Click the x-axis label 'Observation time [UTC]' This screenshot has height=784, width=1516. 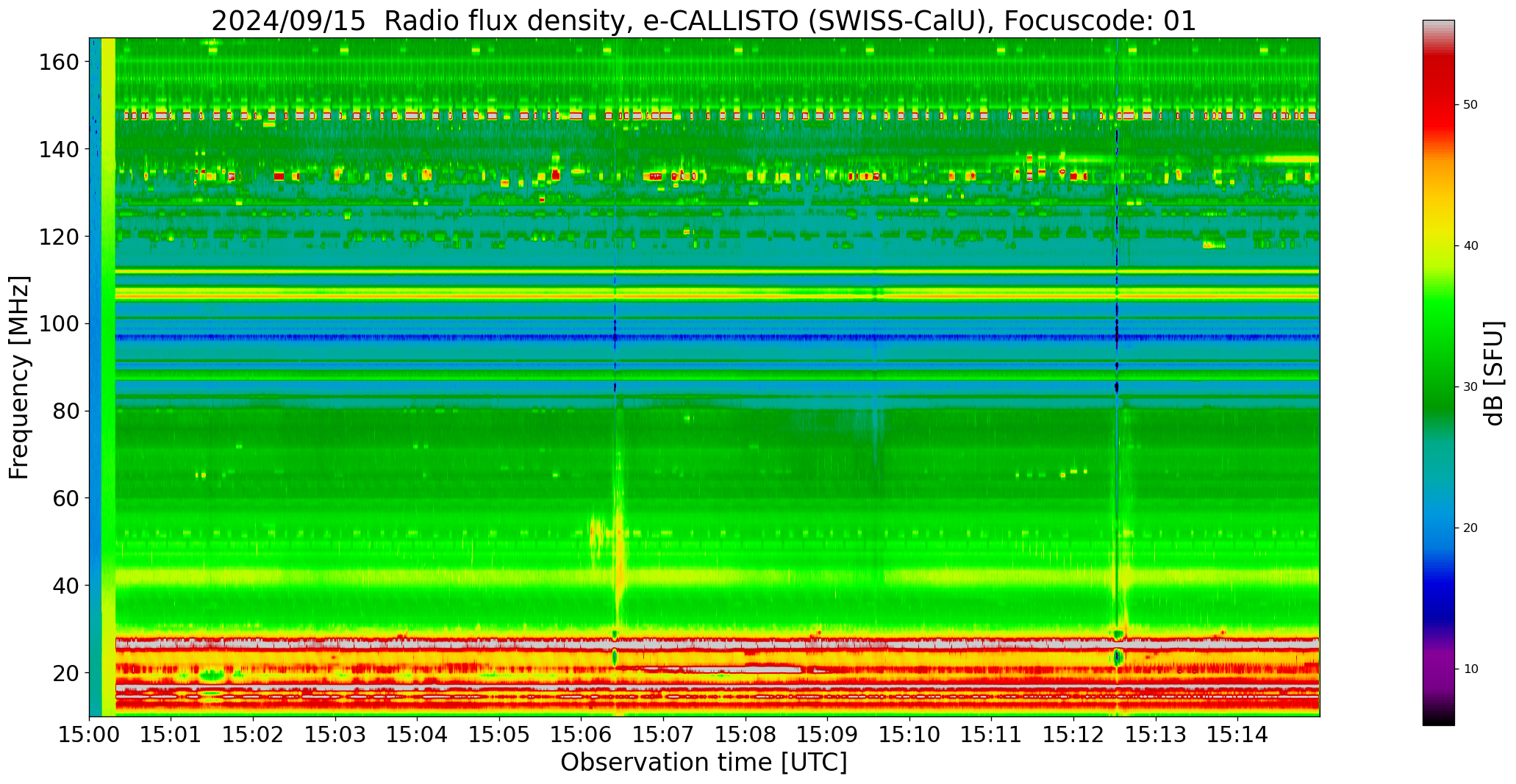(704, 763)
